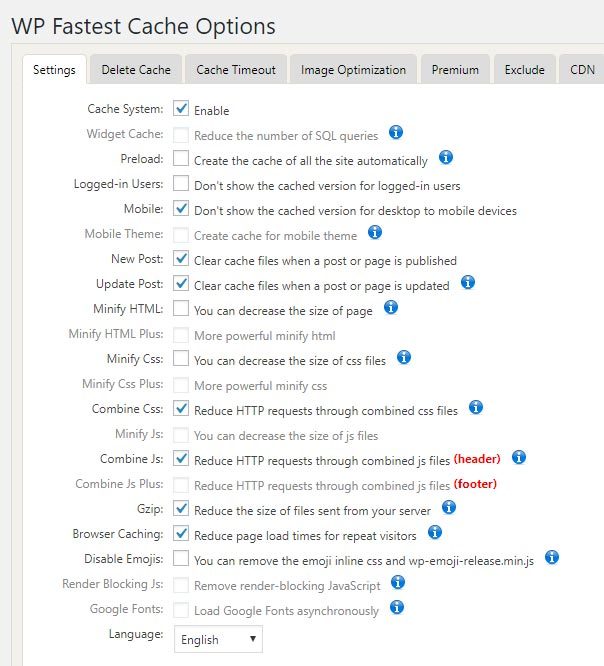
Task: Uncheck the Combine Js checkbox
Action: 181,458
